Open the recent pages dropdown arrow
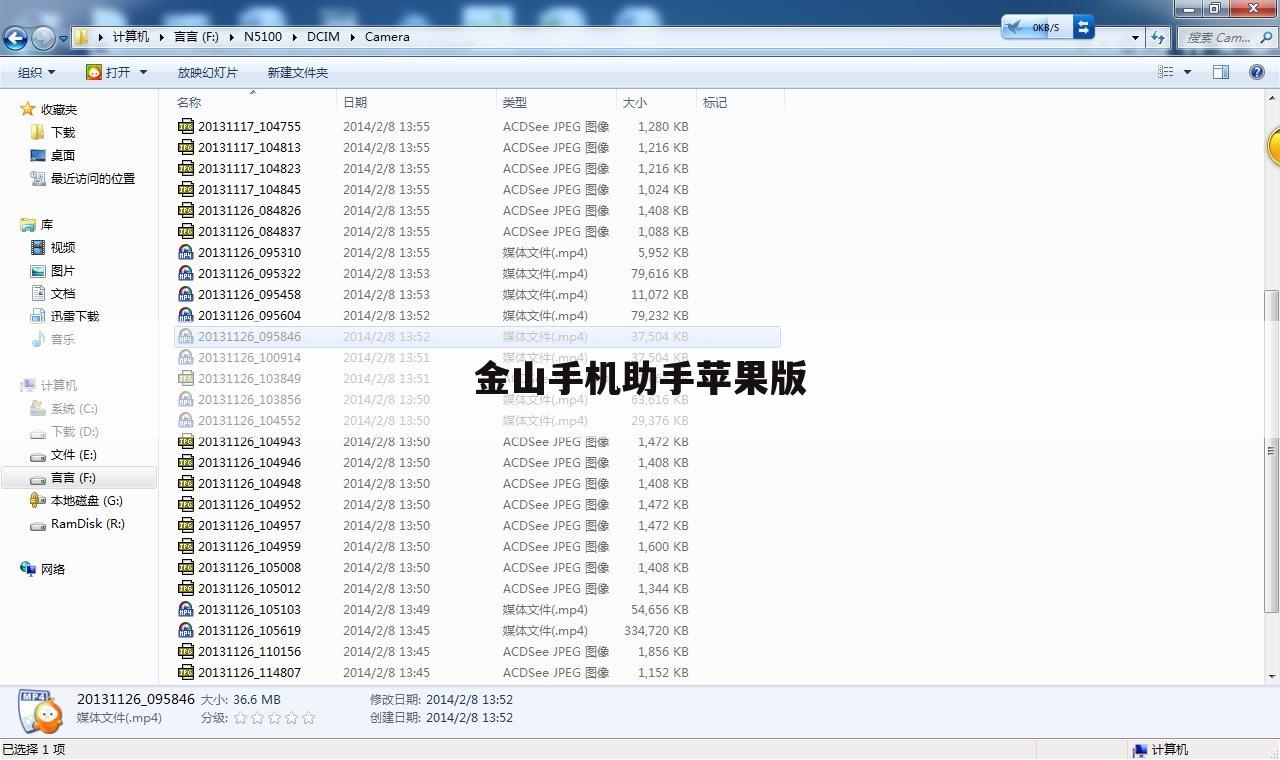This screenshot has height=760, width=1280. pyautogui.click(x=63, y=39)
